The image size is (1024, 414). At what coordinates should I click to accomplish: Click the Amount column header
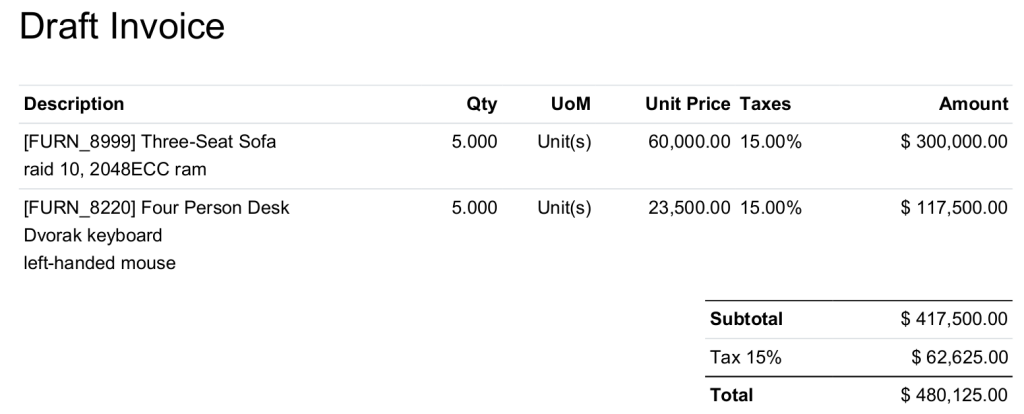[973, 104]
